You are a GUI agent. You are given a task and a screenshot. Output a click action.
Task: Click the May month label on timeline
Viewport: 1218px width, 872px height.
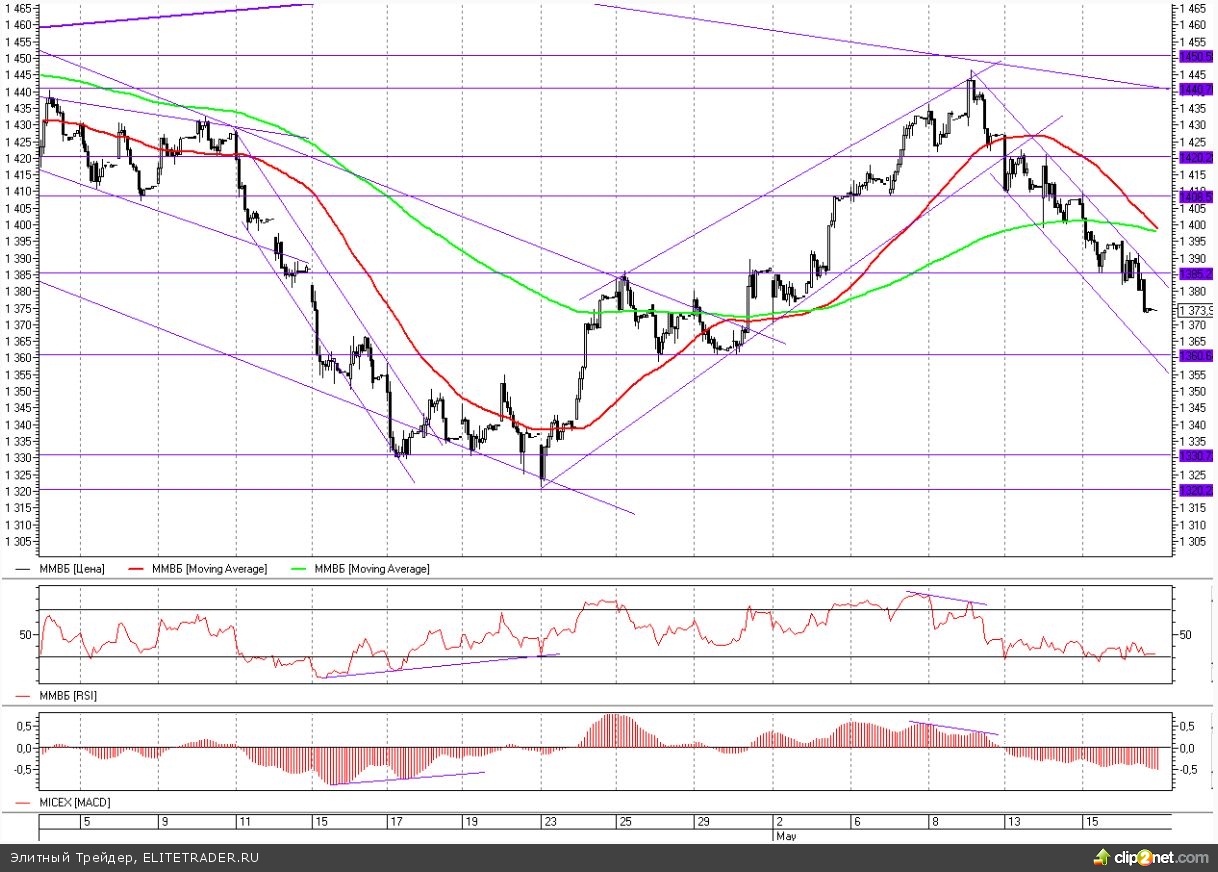[x=785, y=834]
